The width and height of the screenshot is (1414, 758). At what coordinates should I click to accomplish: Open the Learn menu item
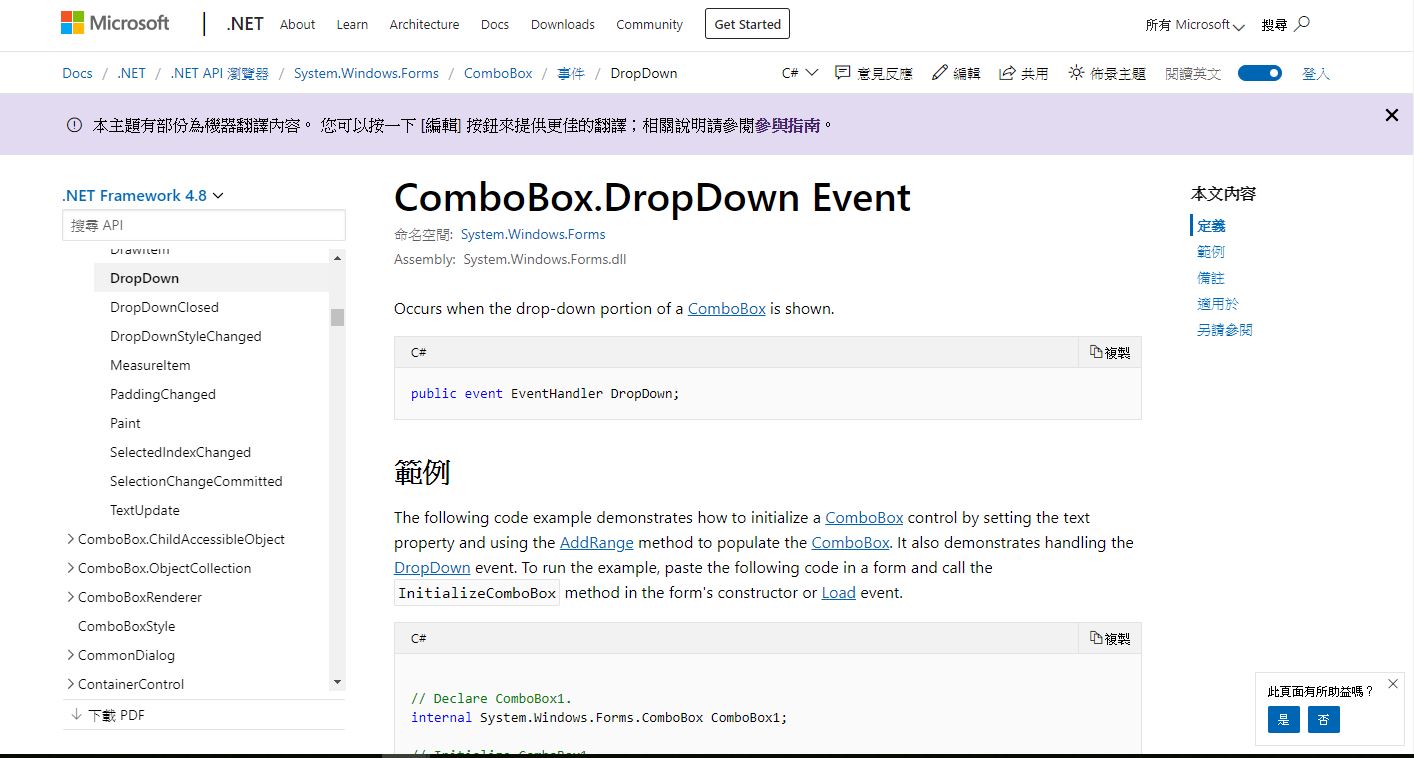[352, 24]
